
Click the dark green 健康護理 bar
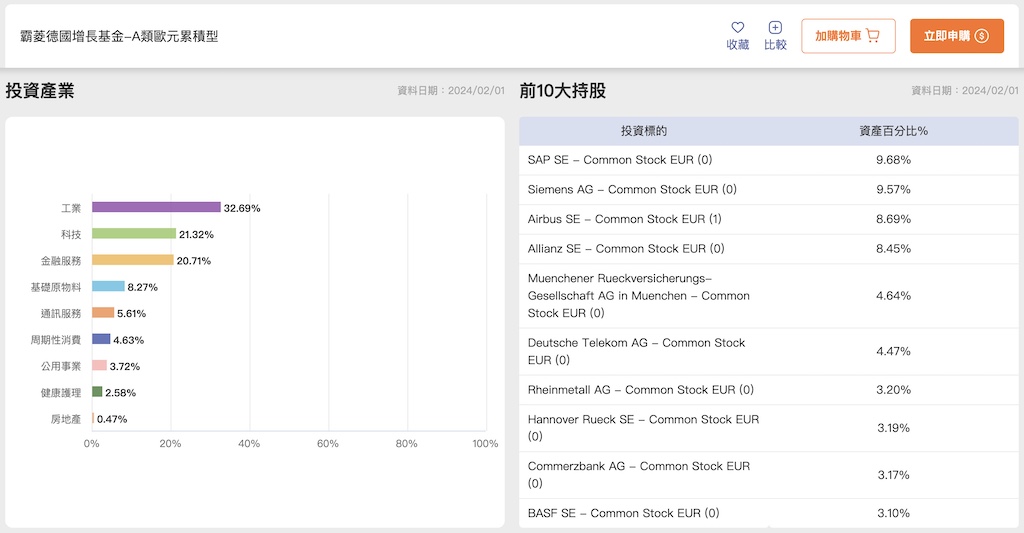tap(97, 392)
